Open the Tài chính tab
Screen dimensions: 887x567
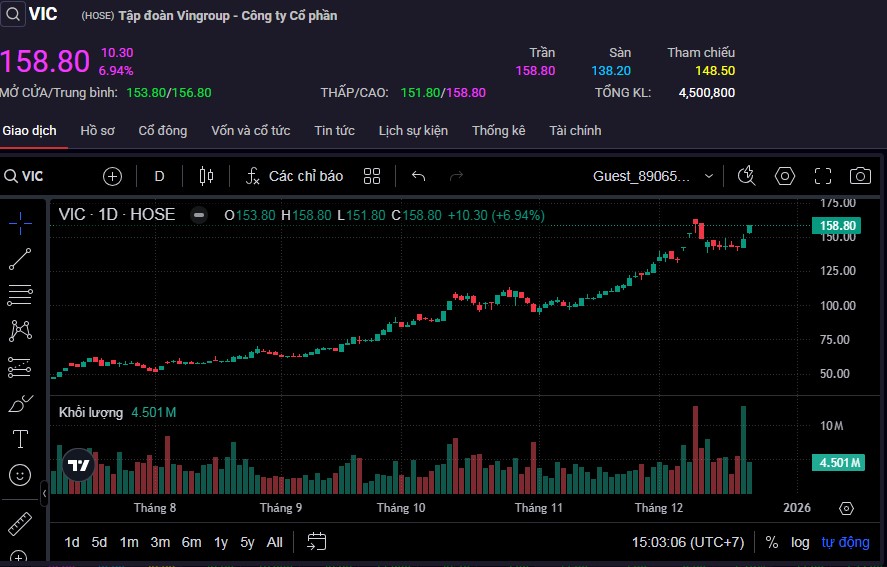(x=575, y=131)
